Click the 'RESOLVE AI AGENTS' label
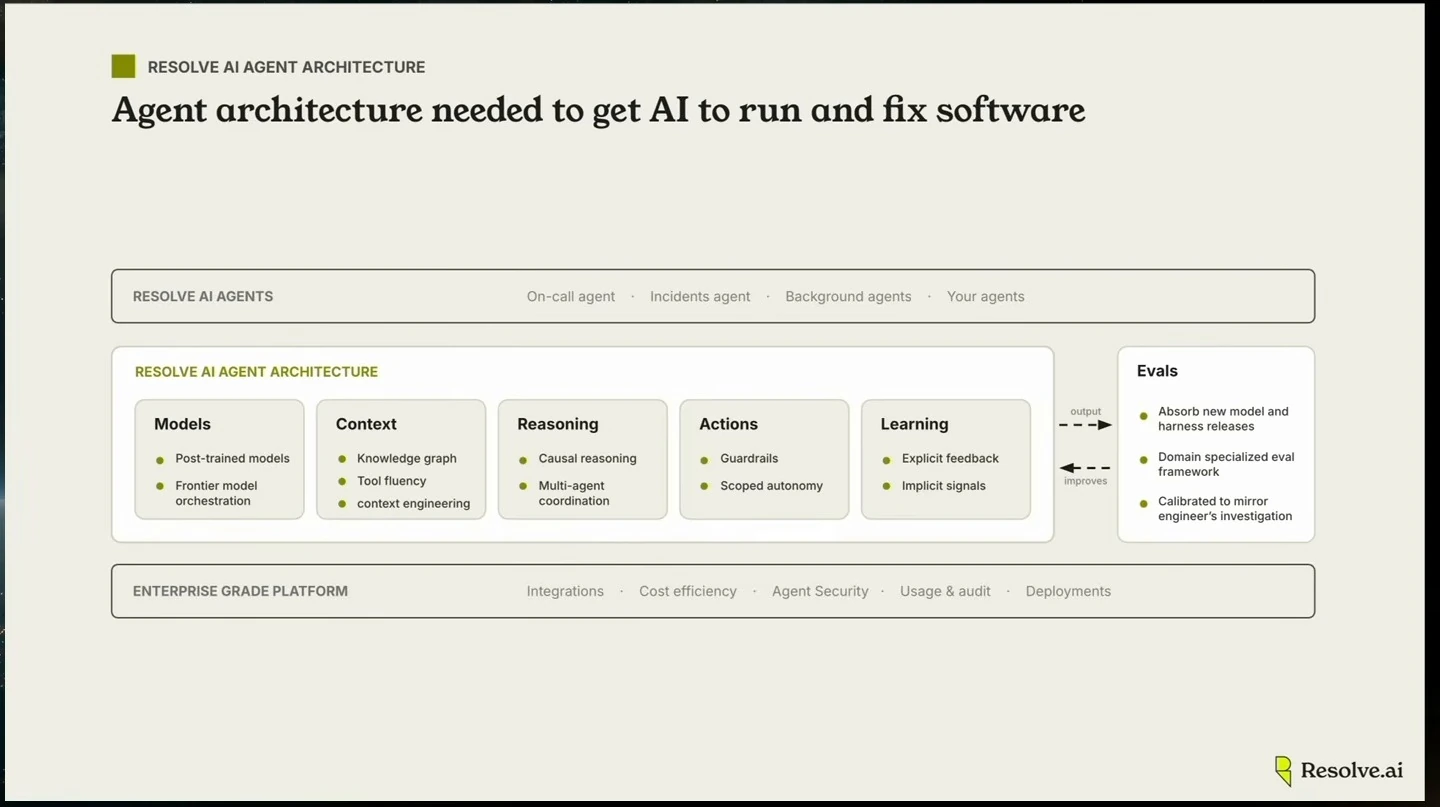The image size is (1440, 807). click(203, 296)
